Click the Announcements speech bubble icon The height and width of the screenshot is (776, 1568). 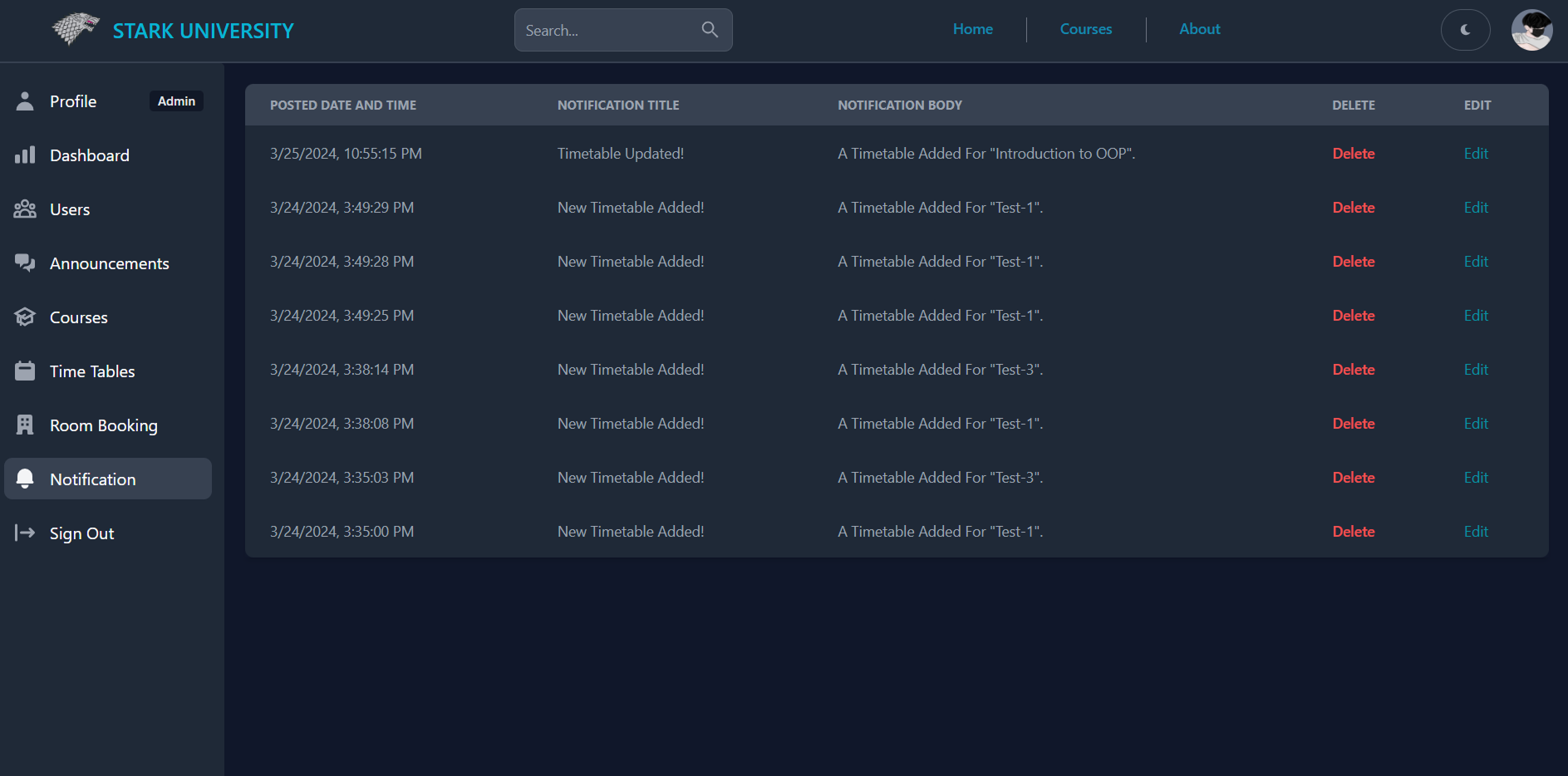click(x=25, y=263)
